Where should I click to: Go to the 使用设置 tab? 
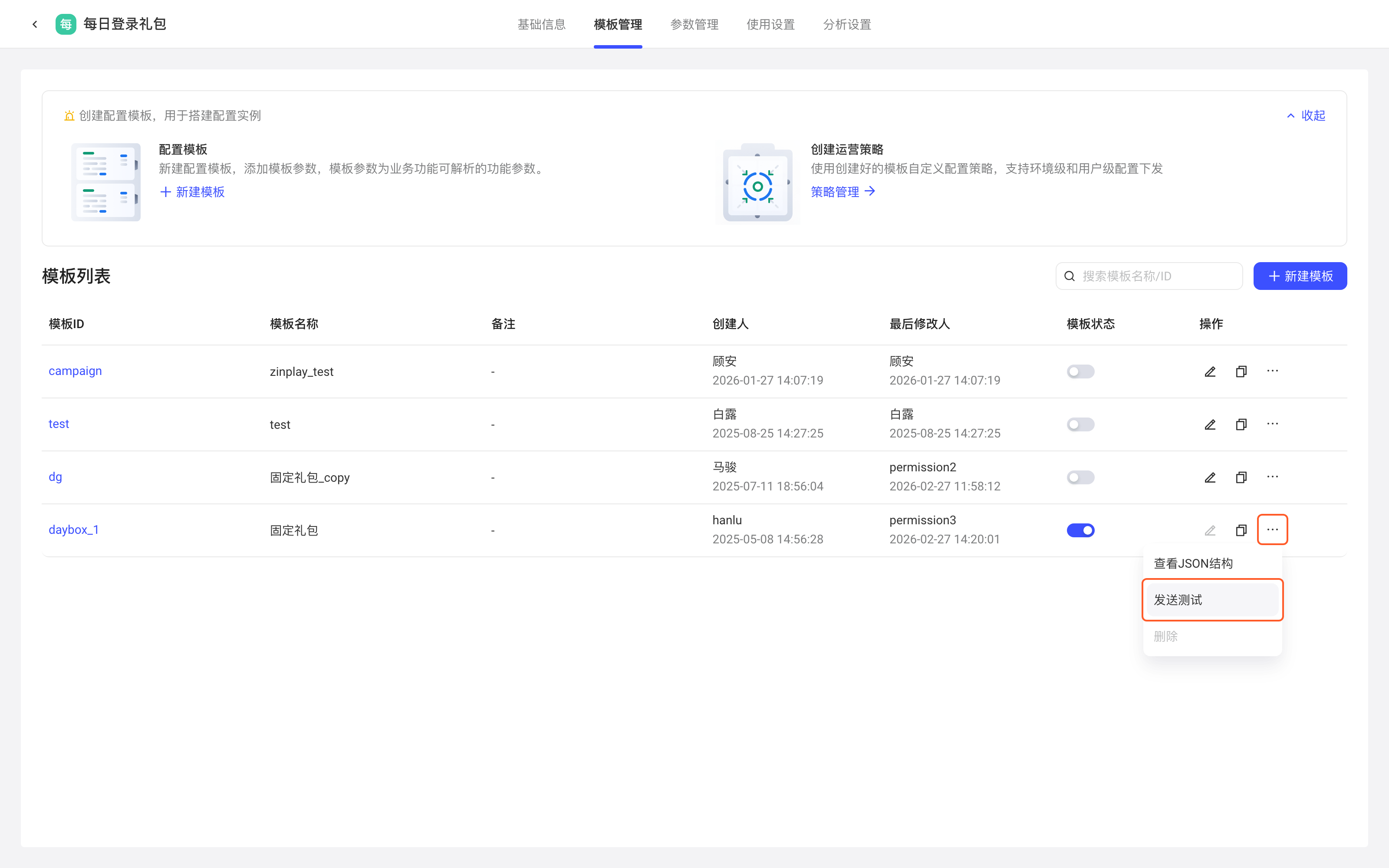(x=770, y=24)
